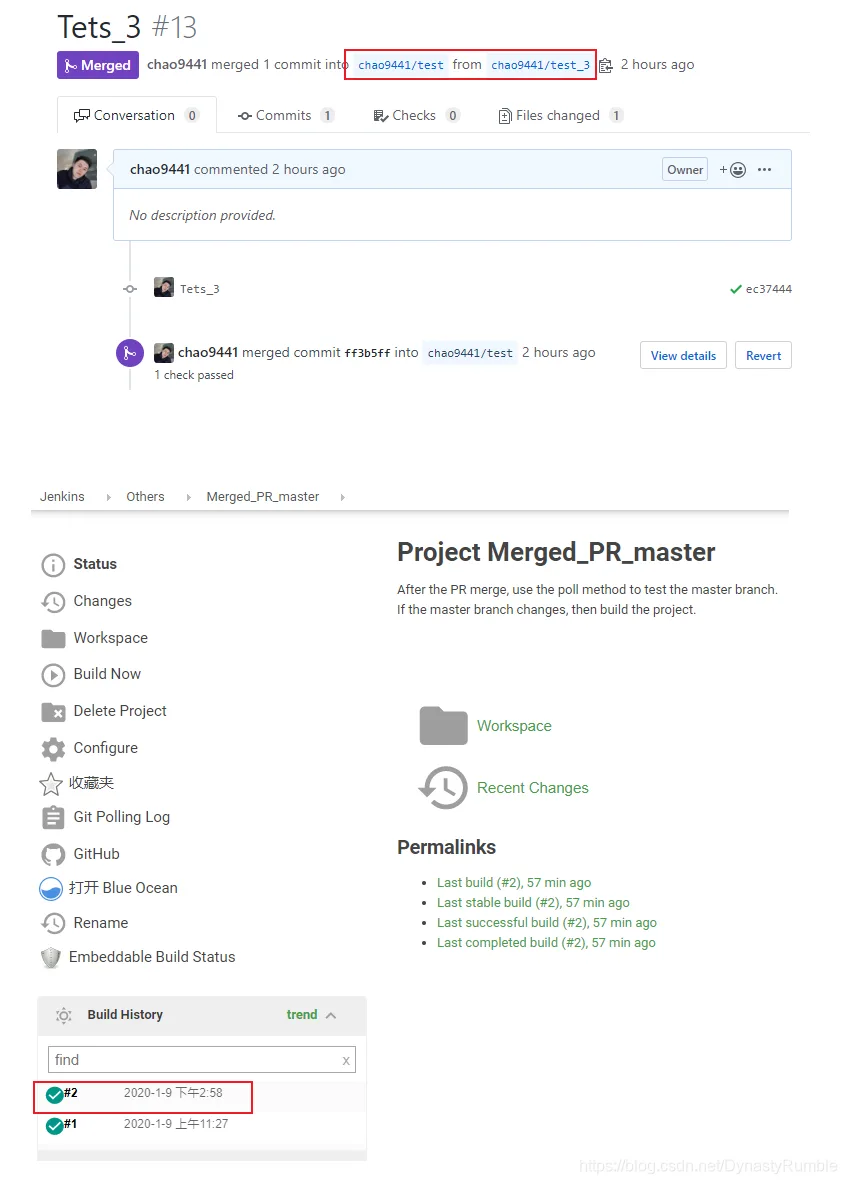Click chao9441's large avatar beside the comment
The width and height of the screenshot is (847, 1184).
click(x=77, y=169)
